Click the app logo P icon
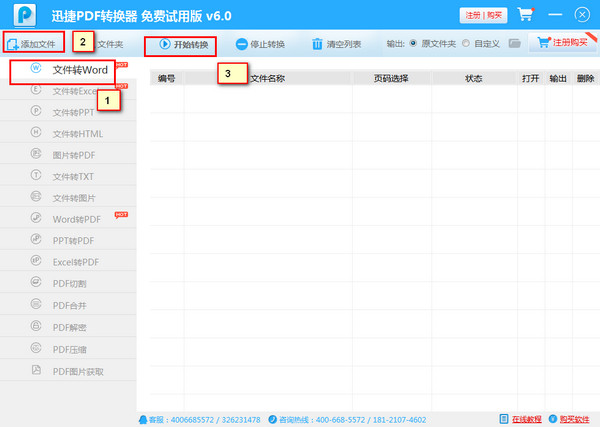Viewport: 600px width, 427px height. tap(24, 15)
